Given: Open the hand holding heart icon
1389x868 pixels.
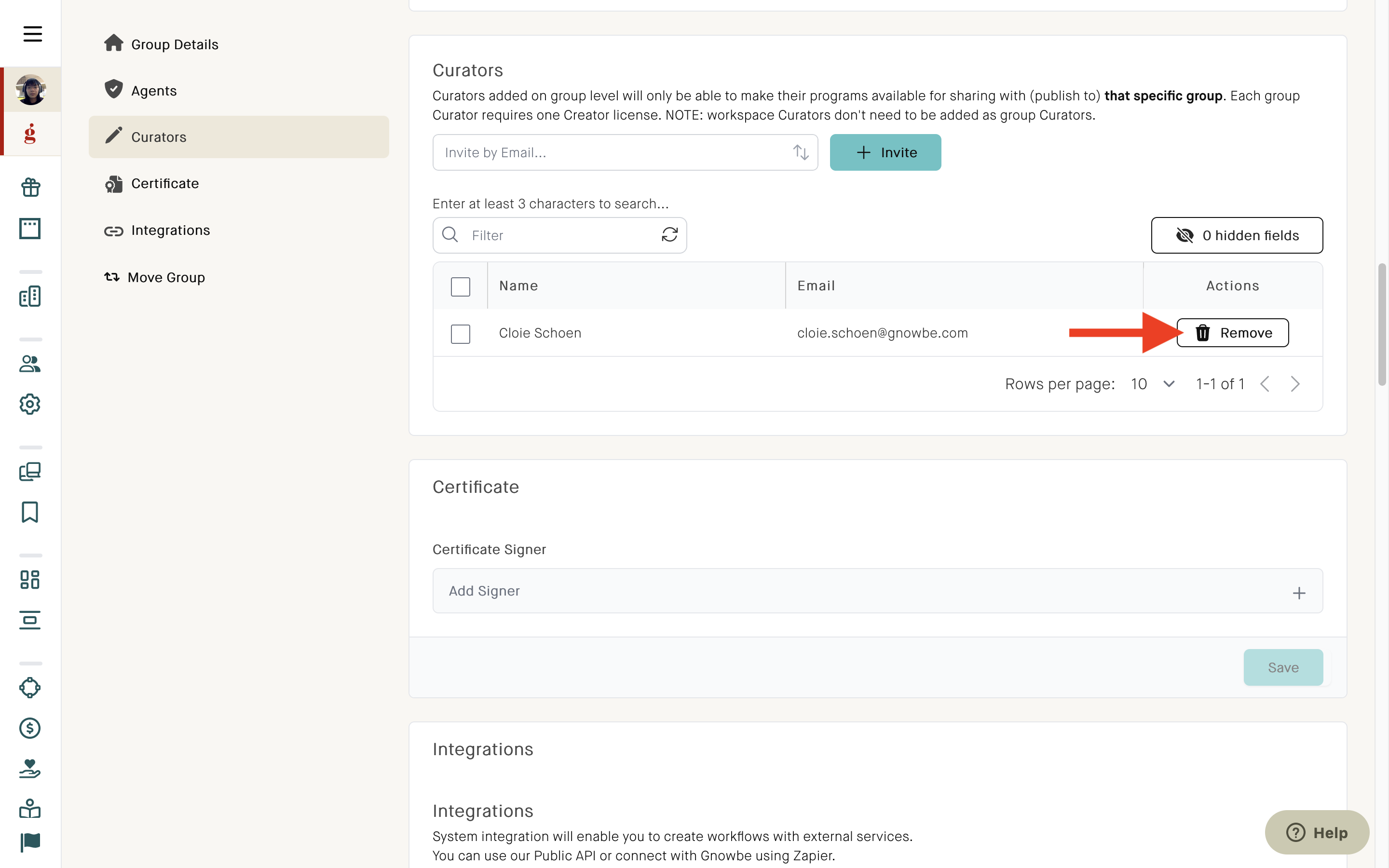Looking at the screenshot, I should [30, 769].
